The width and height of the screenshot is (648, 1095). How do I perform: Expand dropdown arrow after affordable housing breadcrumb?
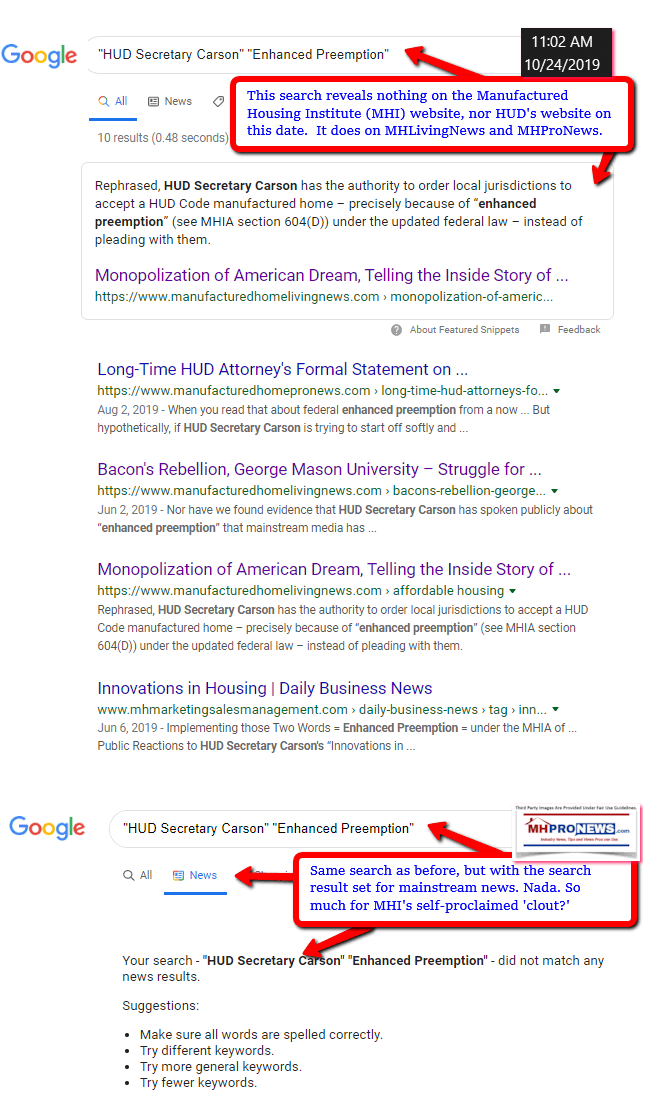point(513,591)
